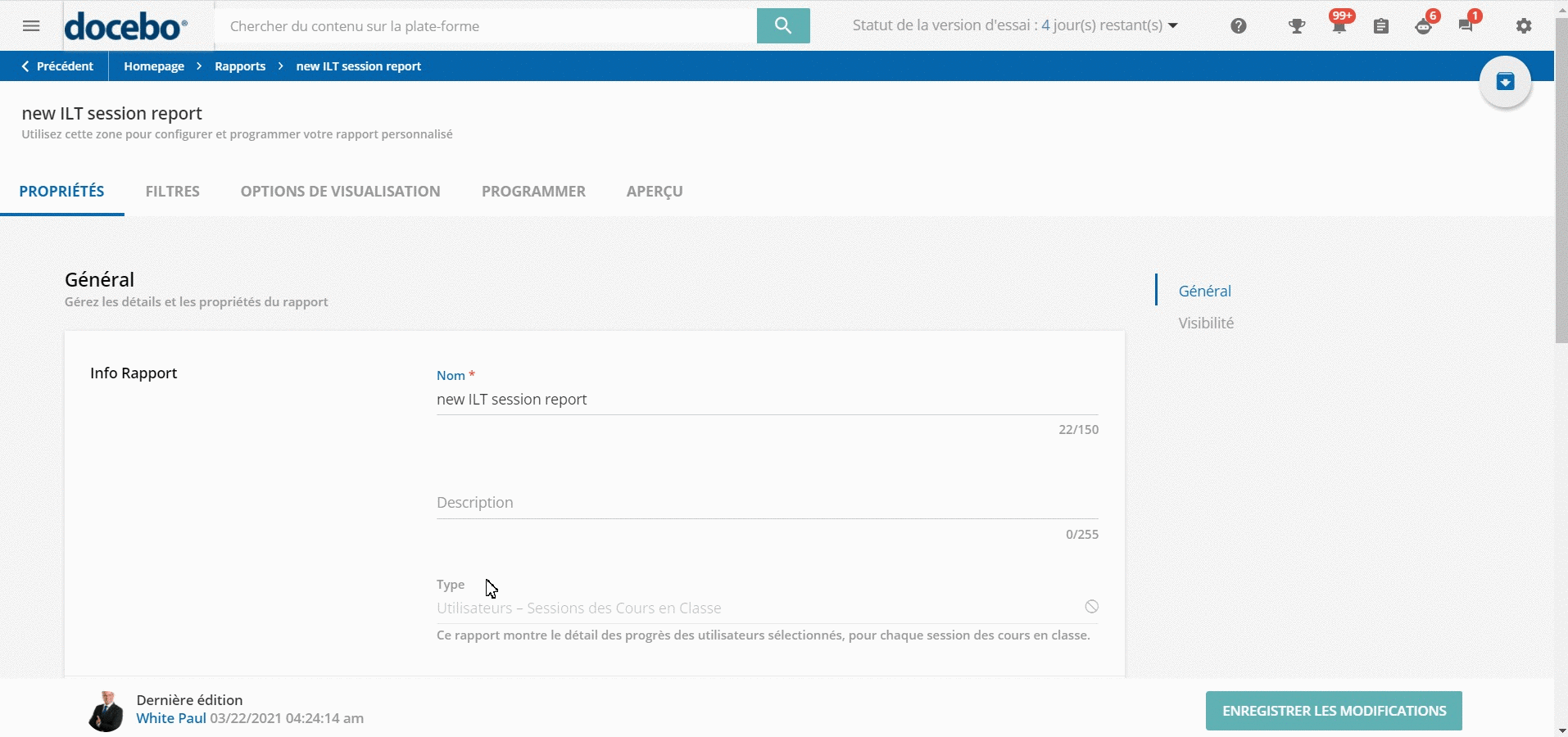Switch to Options de visualisation tab
Viewport: 1568px width, 737px height.
[x=341, y=191]
